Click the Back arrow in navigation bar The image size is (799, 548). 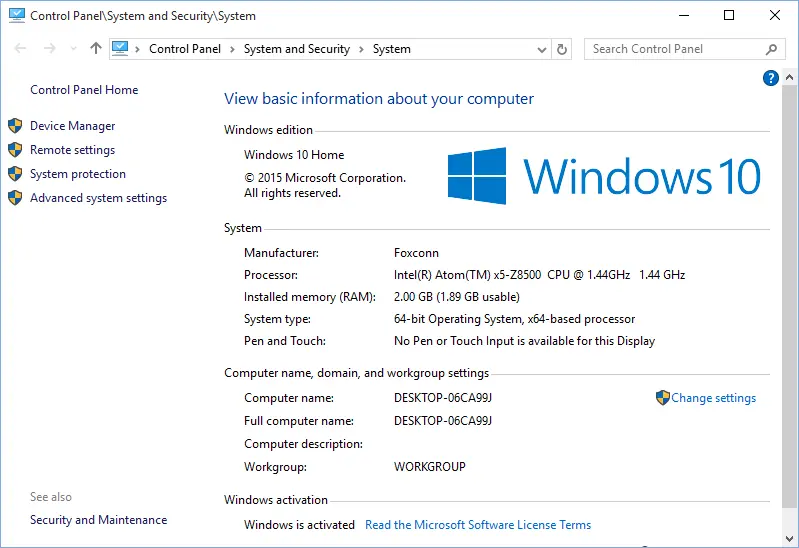tap(21, 49)
